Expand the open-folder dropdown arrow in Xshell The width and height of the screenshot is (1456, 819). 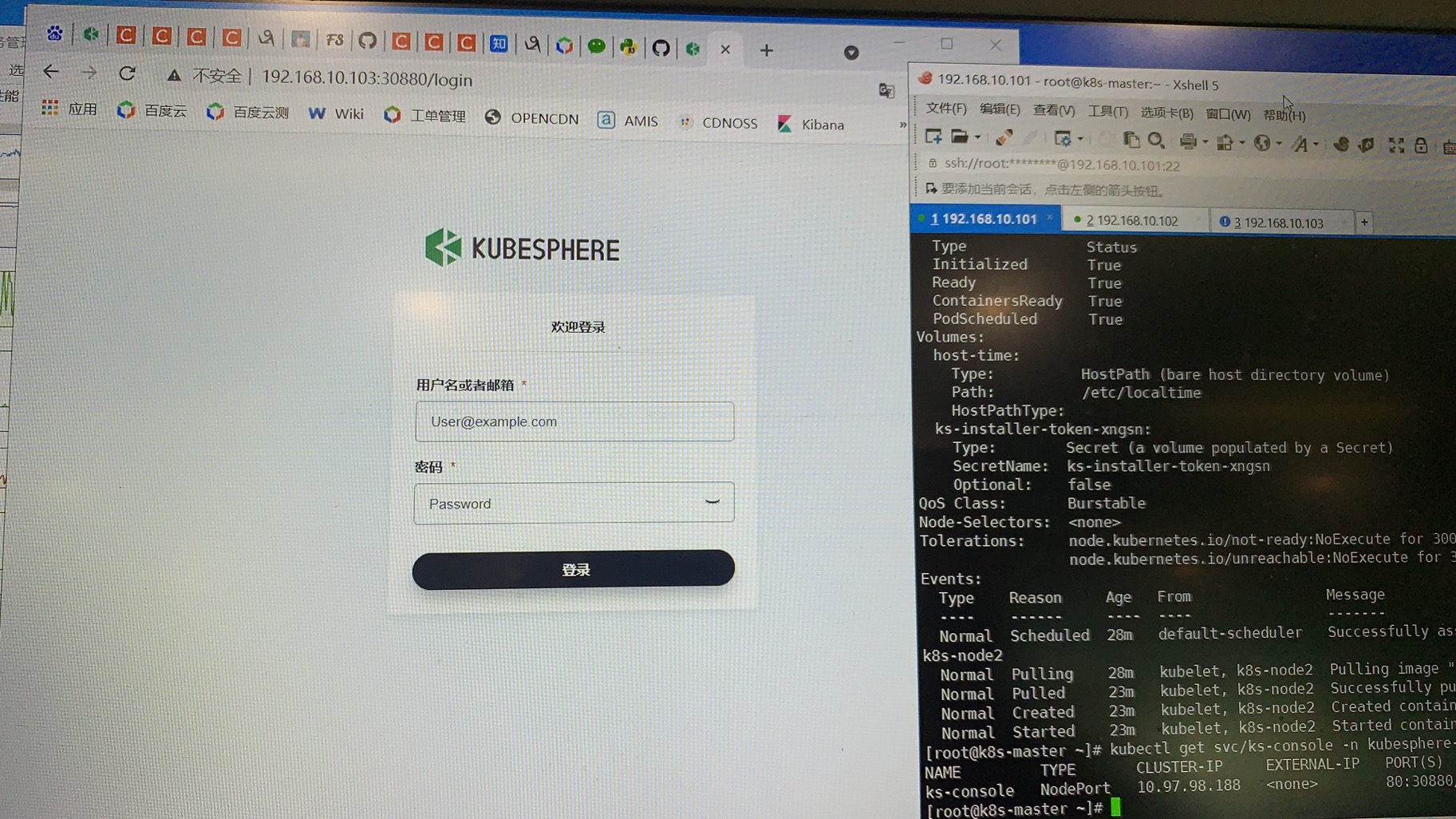click(977, 138)
